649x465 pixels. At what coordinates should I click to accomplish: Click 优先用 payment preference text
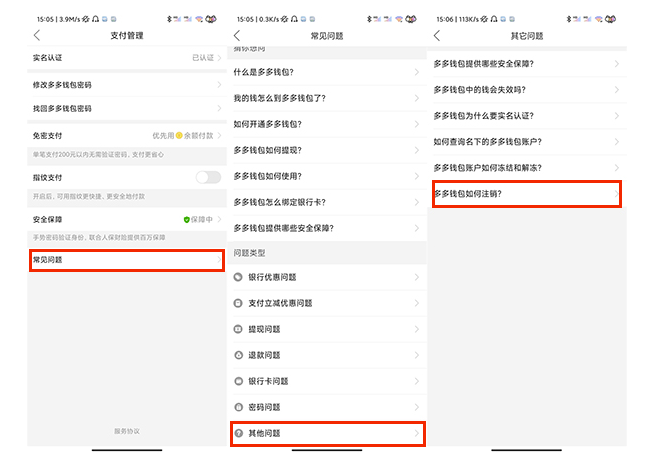point(163,136)
